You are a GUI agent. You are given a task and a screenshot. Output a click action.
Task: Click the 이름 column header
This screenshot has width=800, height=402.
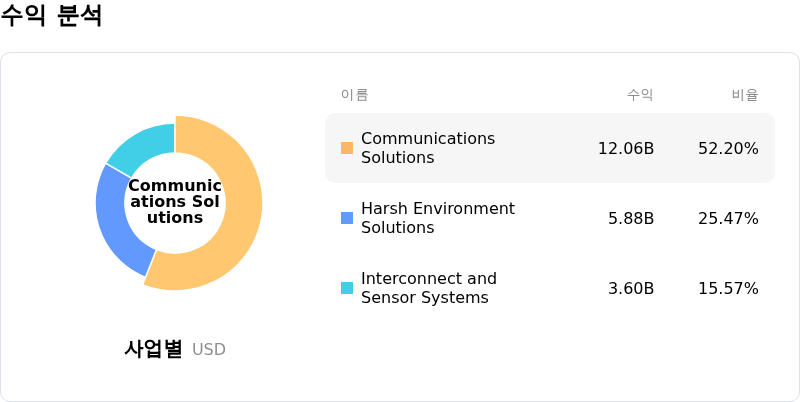pos(354,95)
